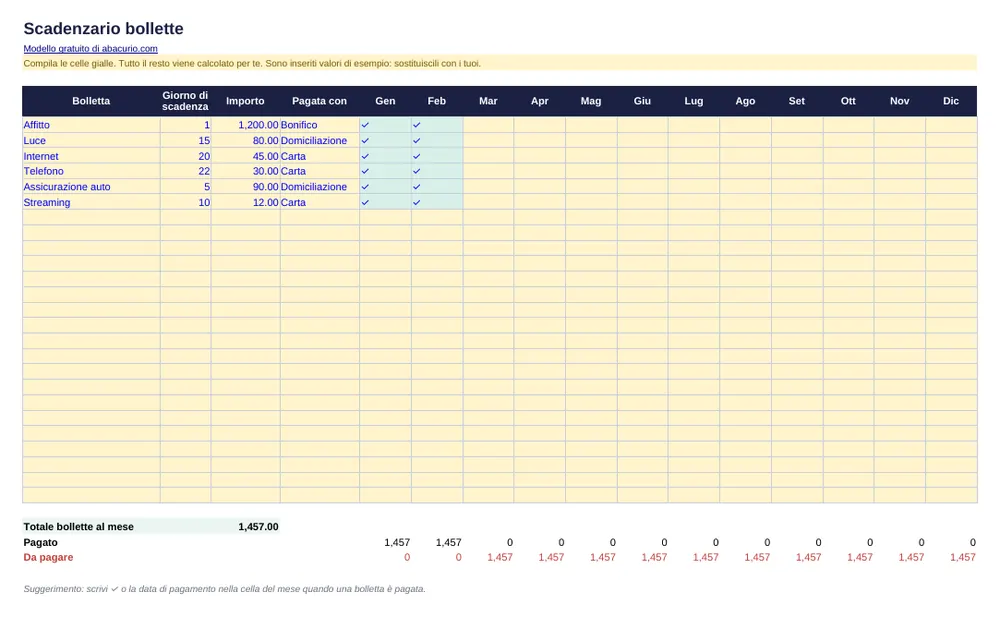Image resolution: width=1000 pixels, height=617 pixels.
Task: Select the Giorno di scadenza header
Action: (x=185, y=101)
